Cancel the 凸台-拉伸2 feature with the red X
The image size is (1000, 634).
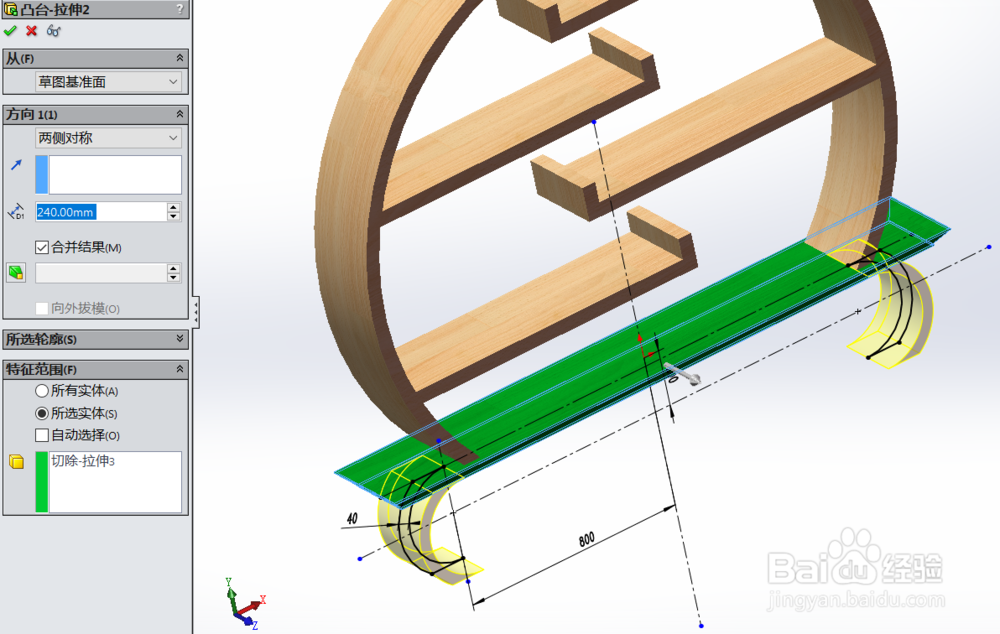pos(30,30)
